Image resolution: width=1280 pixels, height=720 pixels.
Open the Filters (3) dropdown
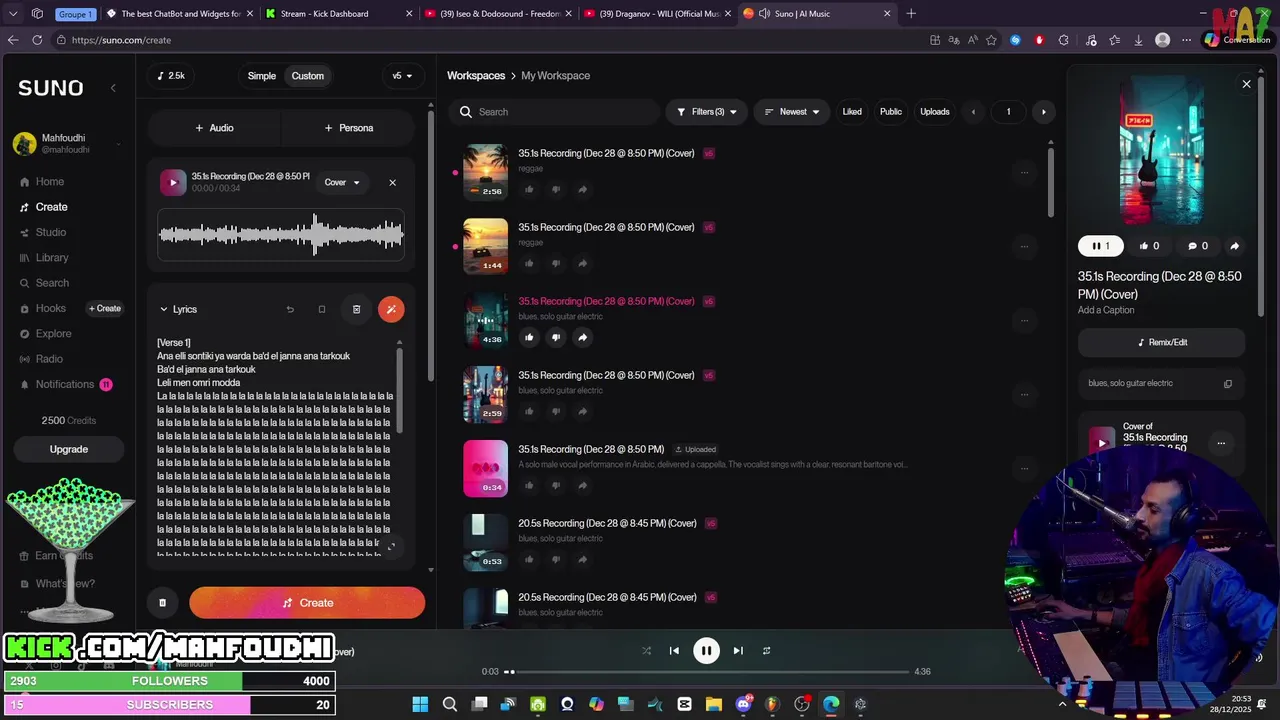[x=707, y=112]
